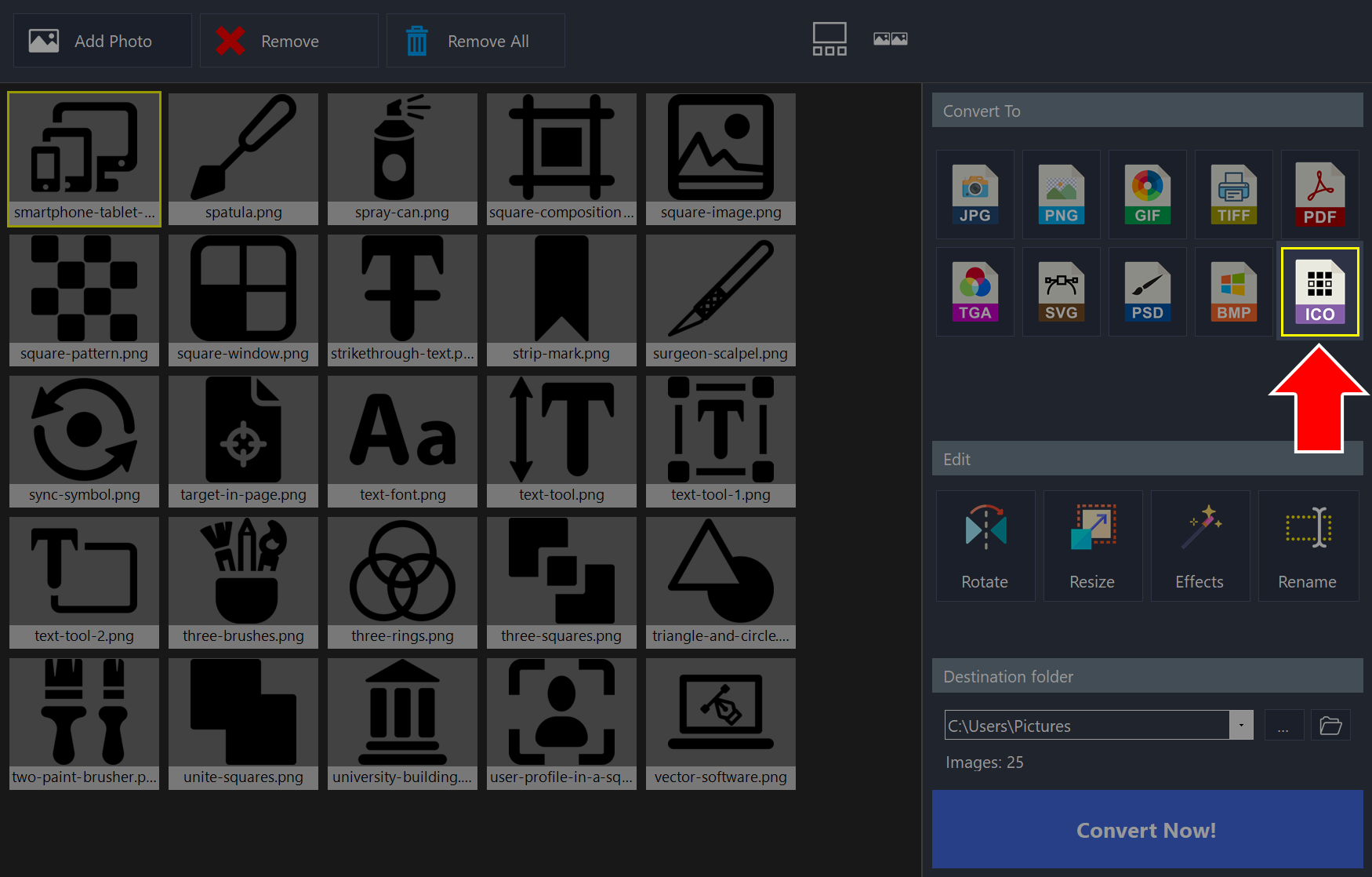Click the Remove All button

click(476, 41)
